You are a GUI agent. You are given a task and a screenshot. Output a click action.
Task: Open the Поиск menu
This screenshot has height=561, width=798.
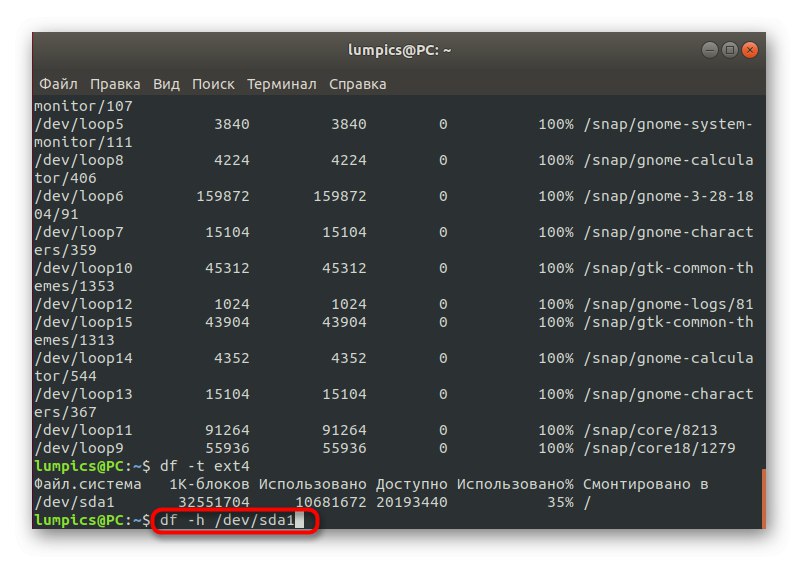coord(213,84)
